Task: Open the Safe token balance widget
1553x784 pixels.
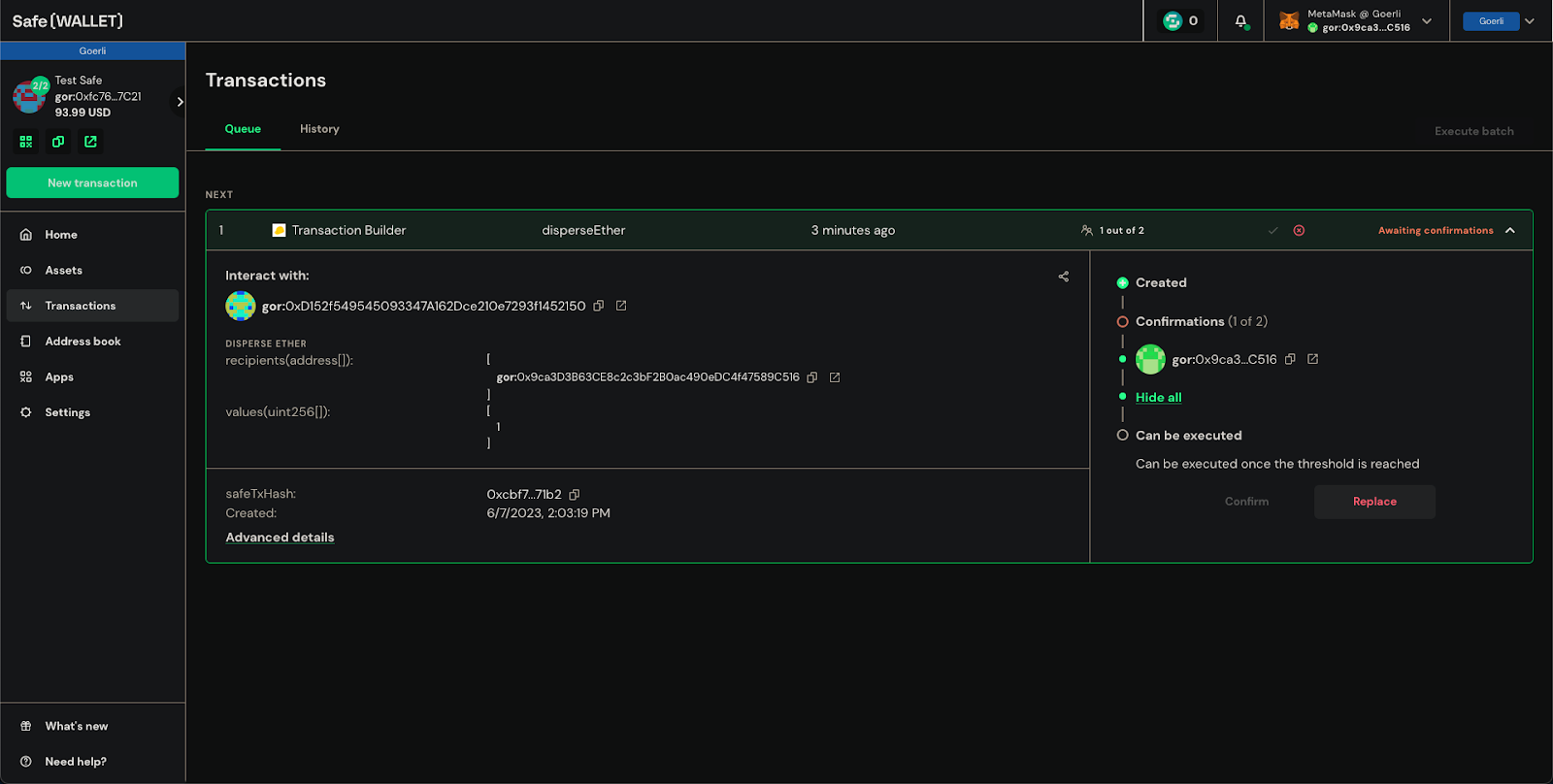Action: click(x=1181, y=20)
